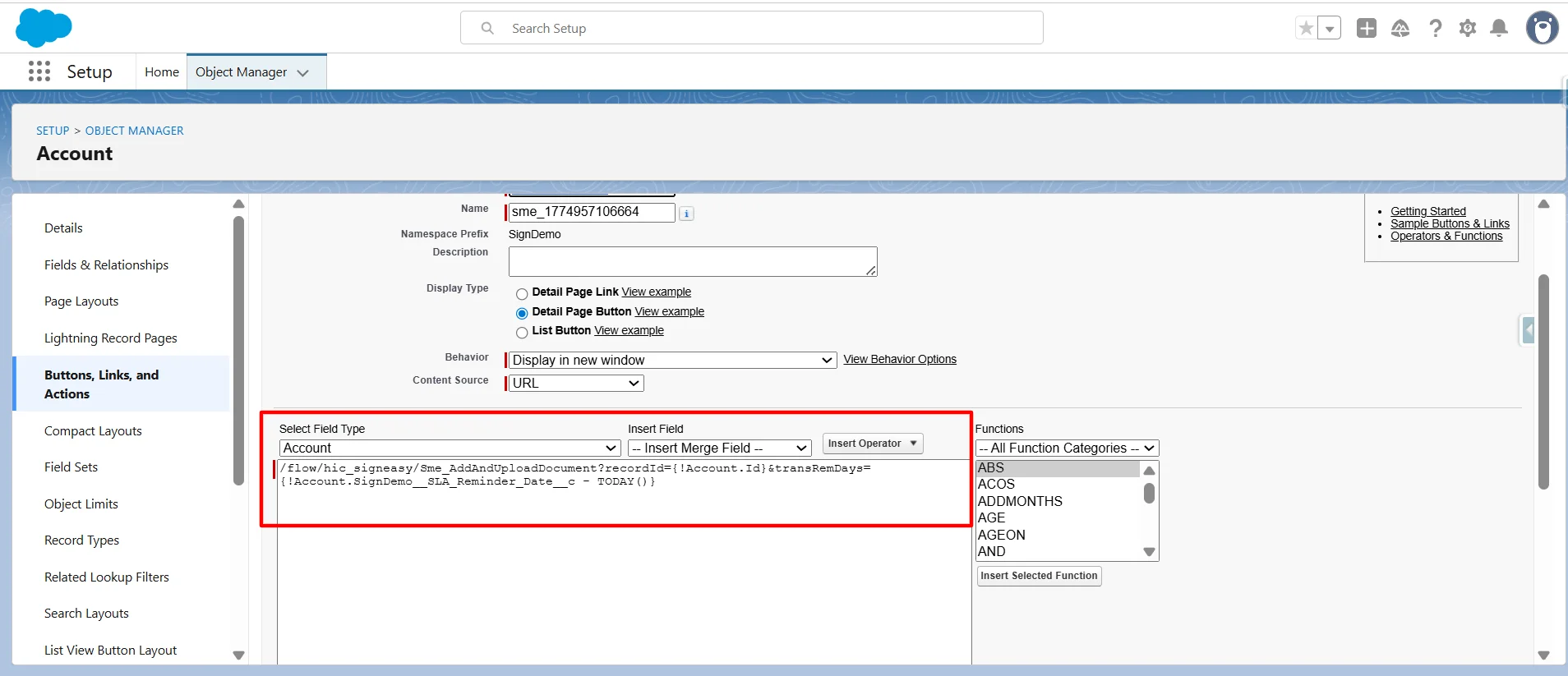The image size is (1568, 676).
Task: Open the Help question mark icon
Action: click(1435, 28)
